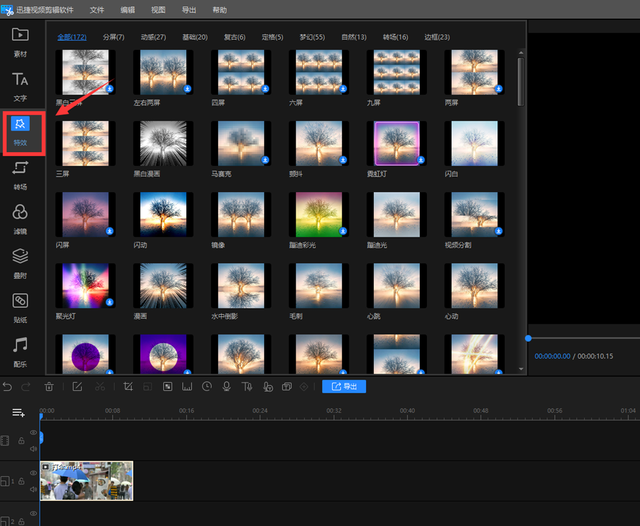Screen dimensions: 640x526
Task: Select the 边框(23) category tab
Action: [x=437, y=37]
